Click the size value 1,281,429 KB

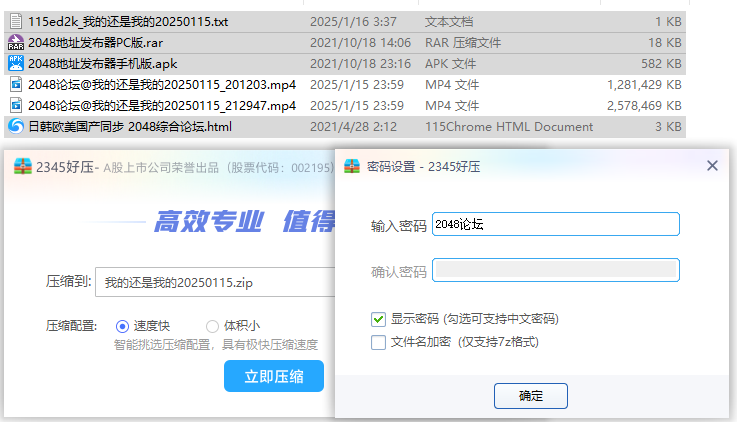tap(644, 85)
